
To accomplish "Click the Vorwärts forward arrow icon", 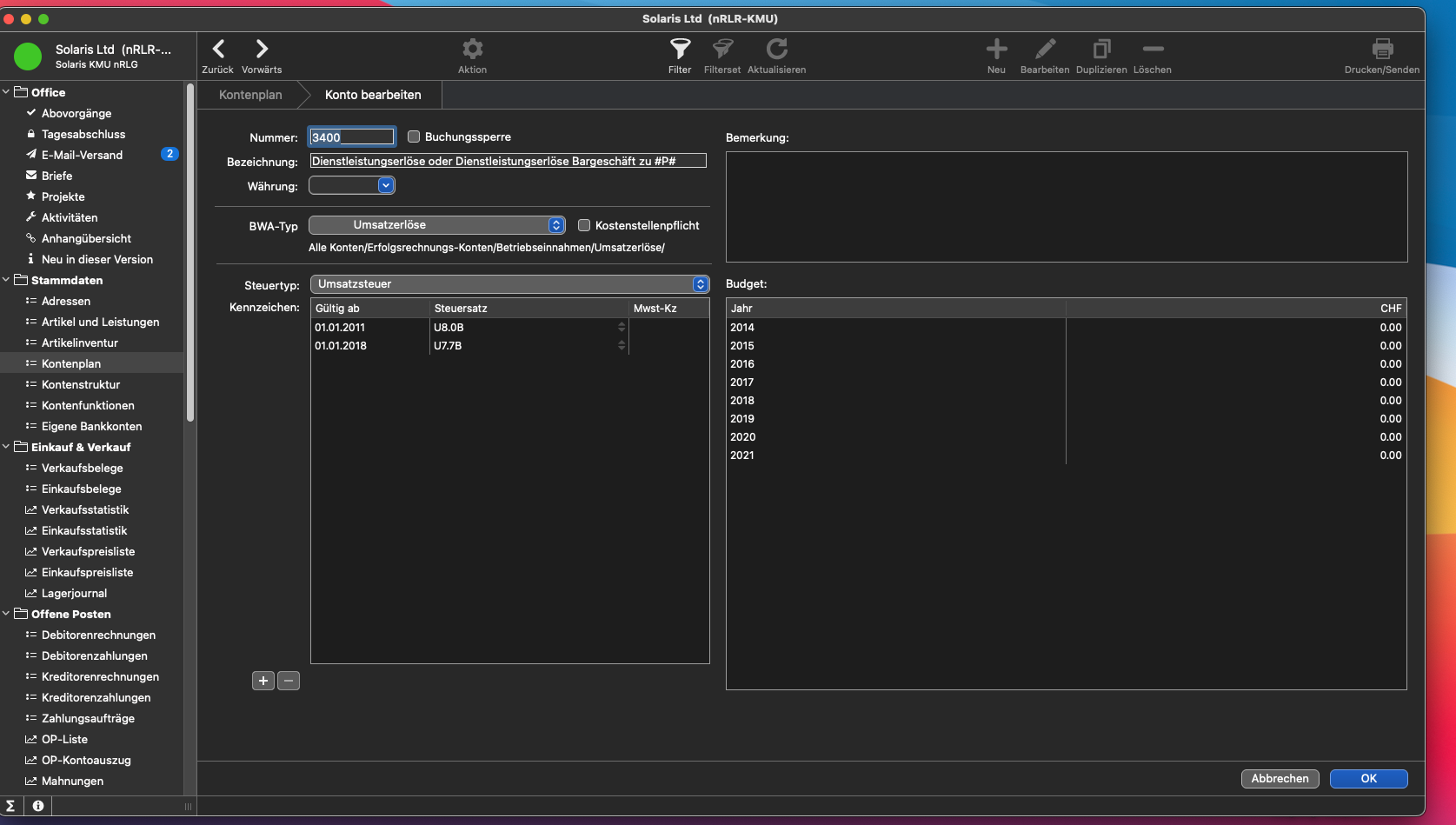I will [262, 50].
